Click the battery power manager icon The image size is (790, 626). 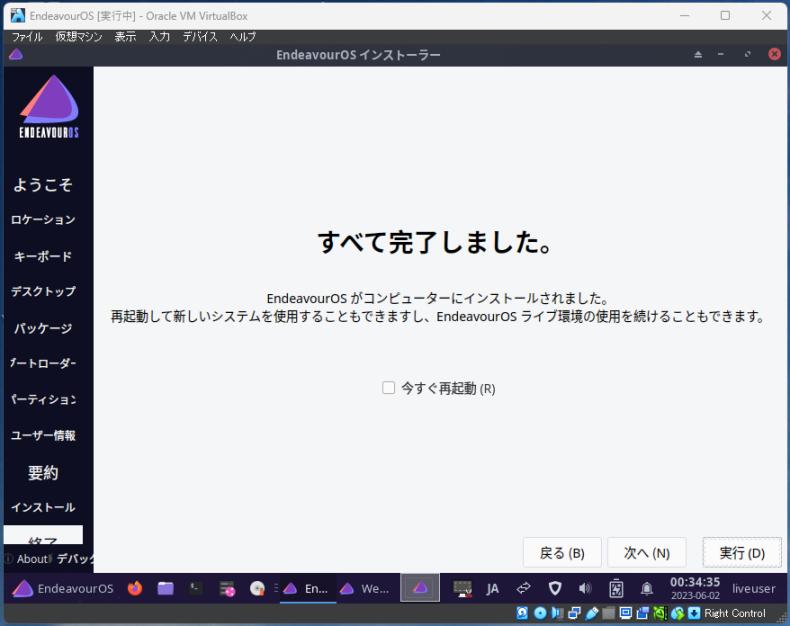coord(616,588)
